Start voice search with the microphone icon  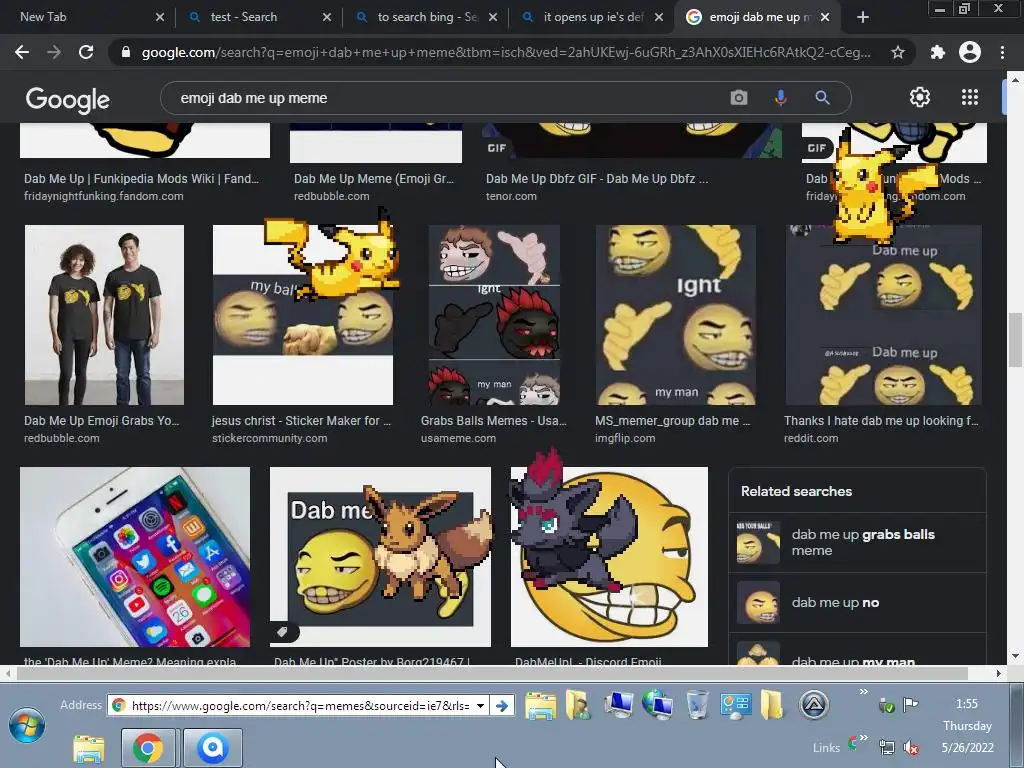(x=780, y=98)
